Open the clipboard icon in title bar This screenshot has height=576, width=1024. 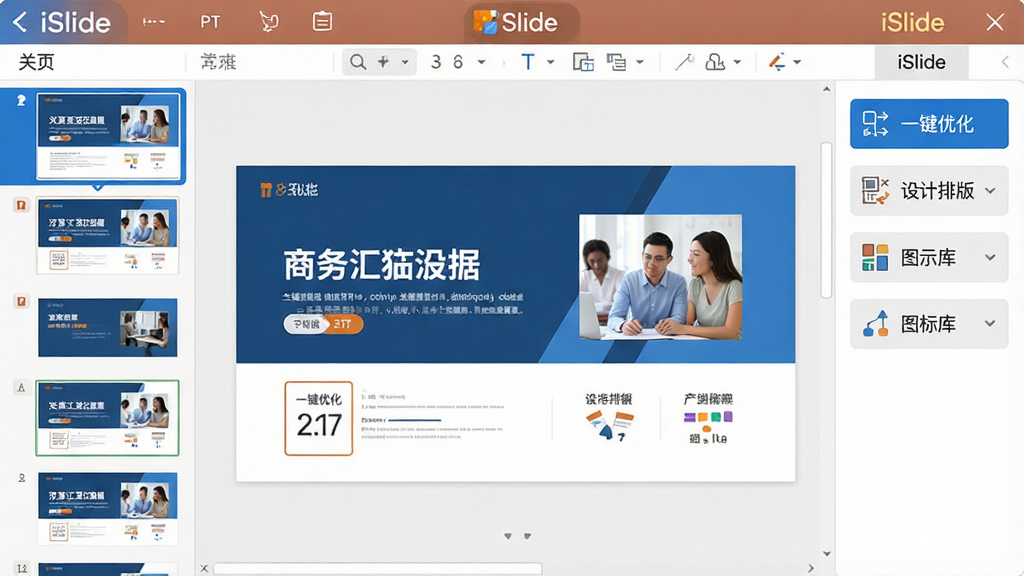tap(322, 22)
